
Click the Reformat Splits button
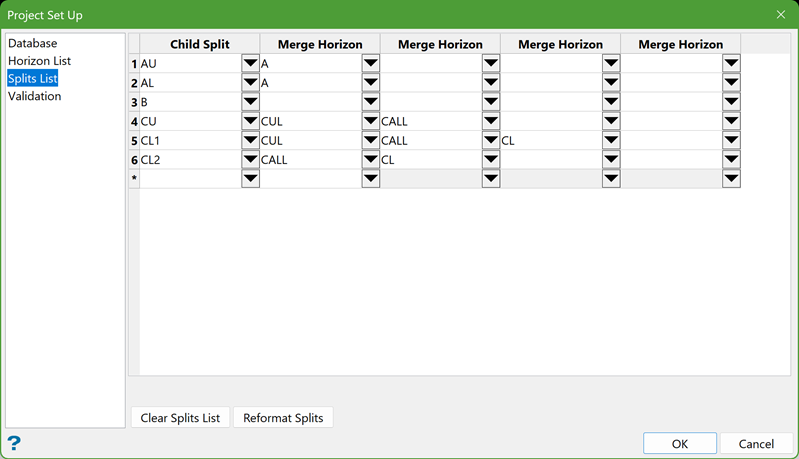click(283, 418)
